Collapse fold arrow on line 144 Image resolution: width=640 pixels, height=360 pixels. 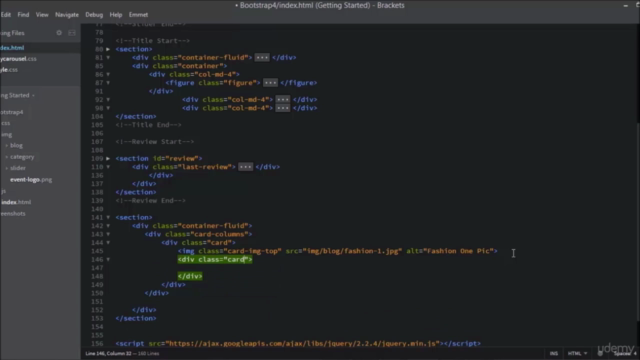(108, 243)
